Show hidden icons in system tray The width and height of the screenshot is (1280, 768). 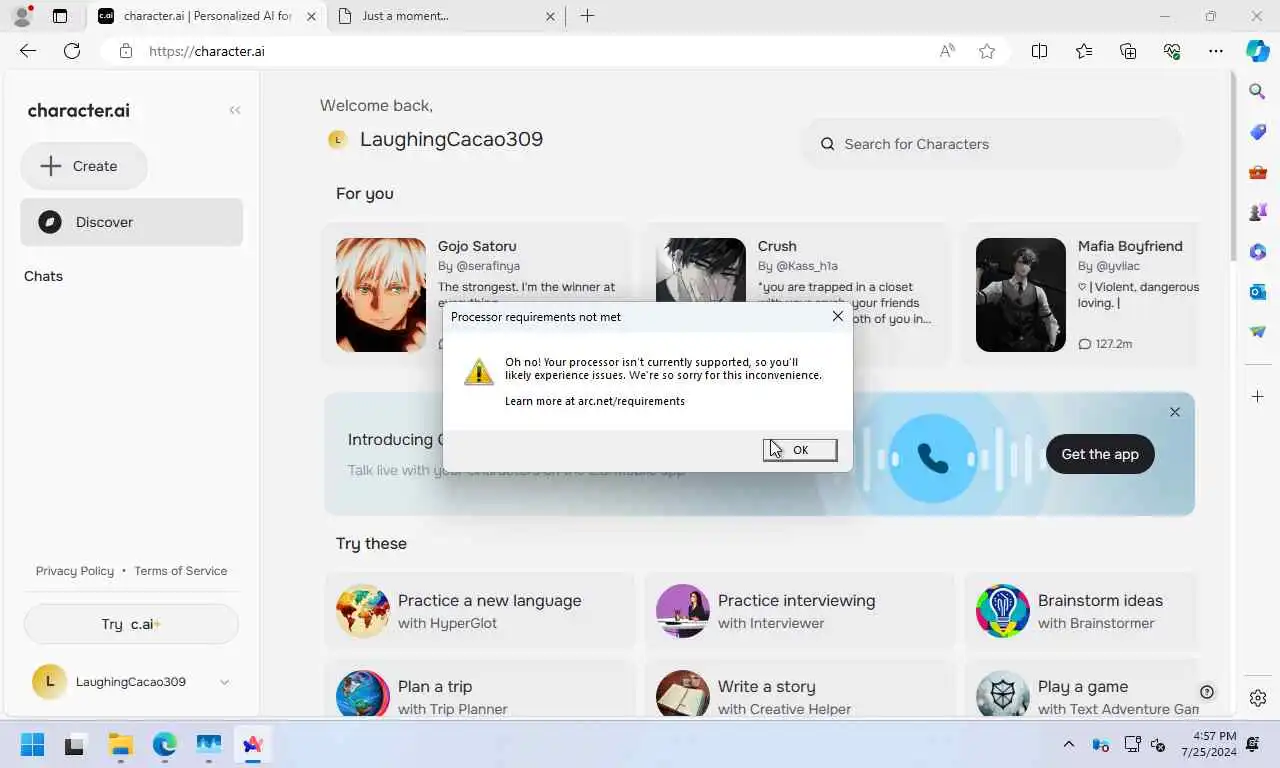coord(1069,745)
